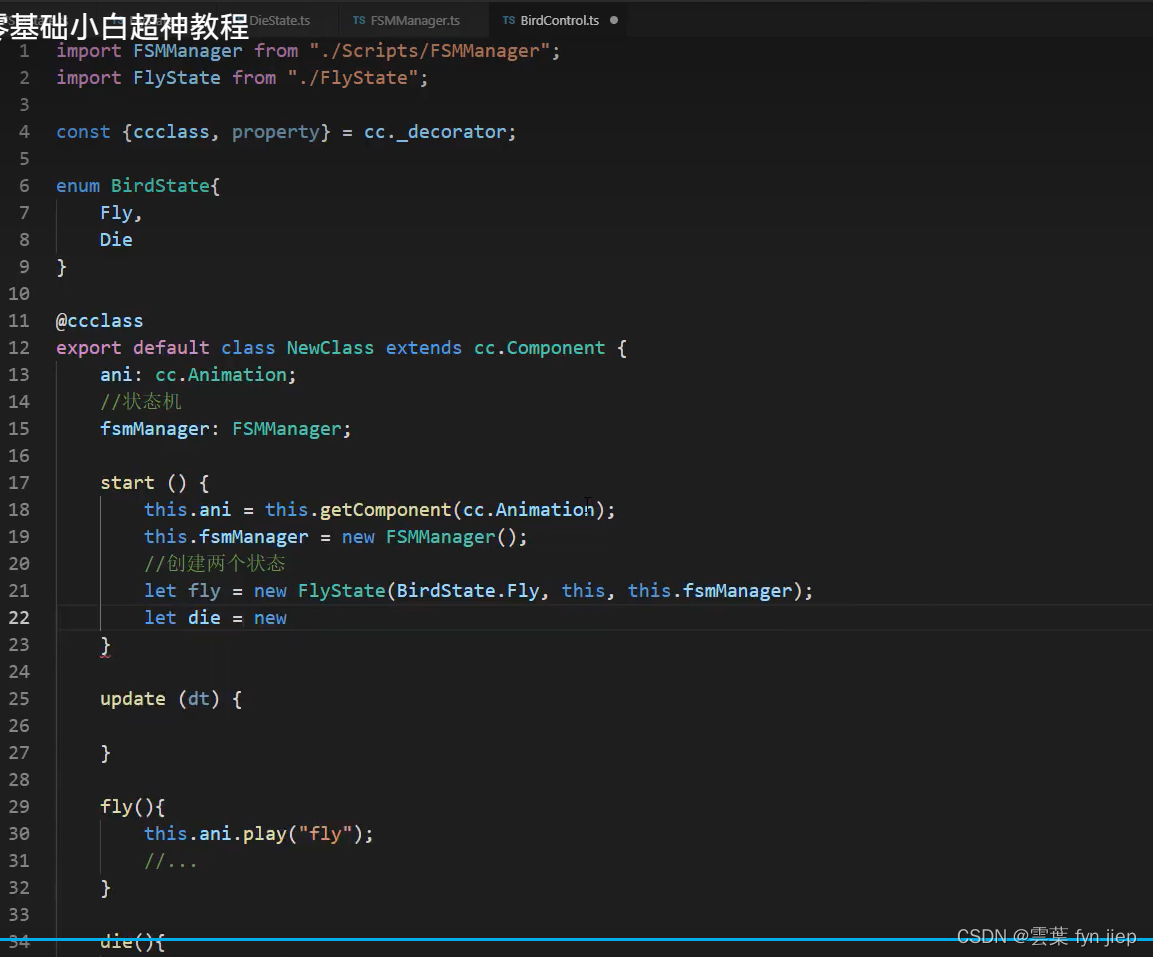Click the 'update (dt)' method on line 25
The height and width of the screenshot is (957, 1153).
point(160,699)
